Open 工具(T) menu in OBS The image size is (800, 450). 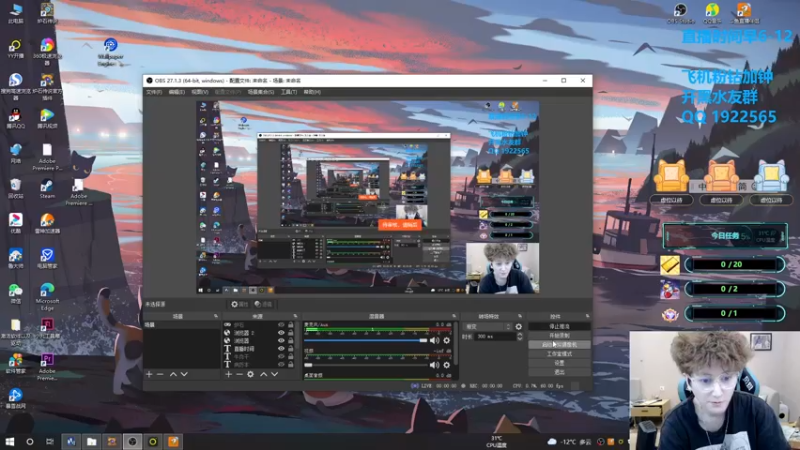tap(289, 92)
